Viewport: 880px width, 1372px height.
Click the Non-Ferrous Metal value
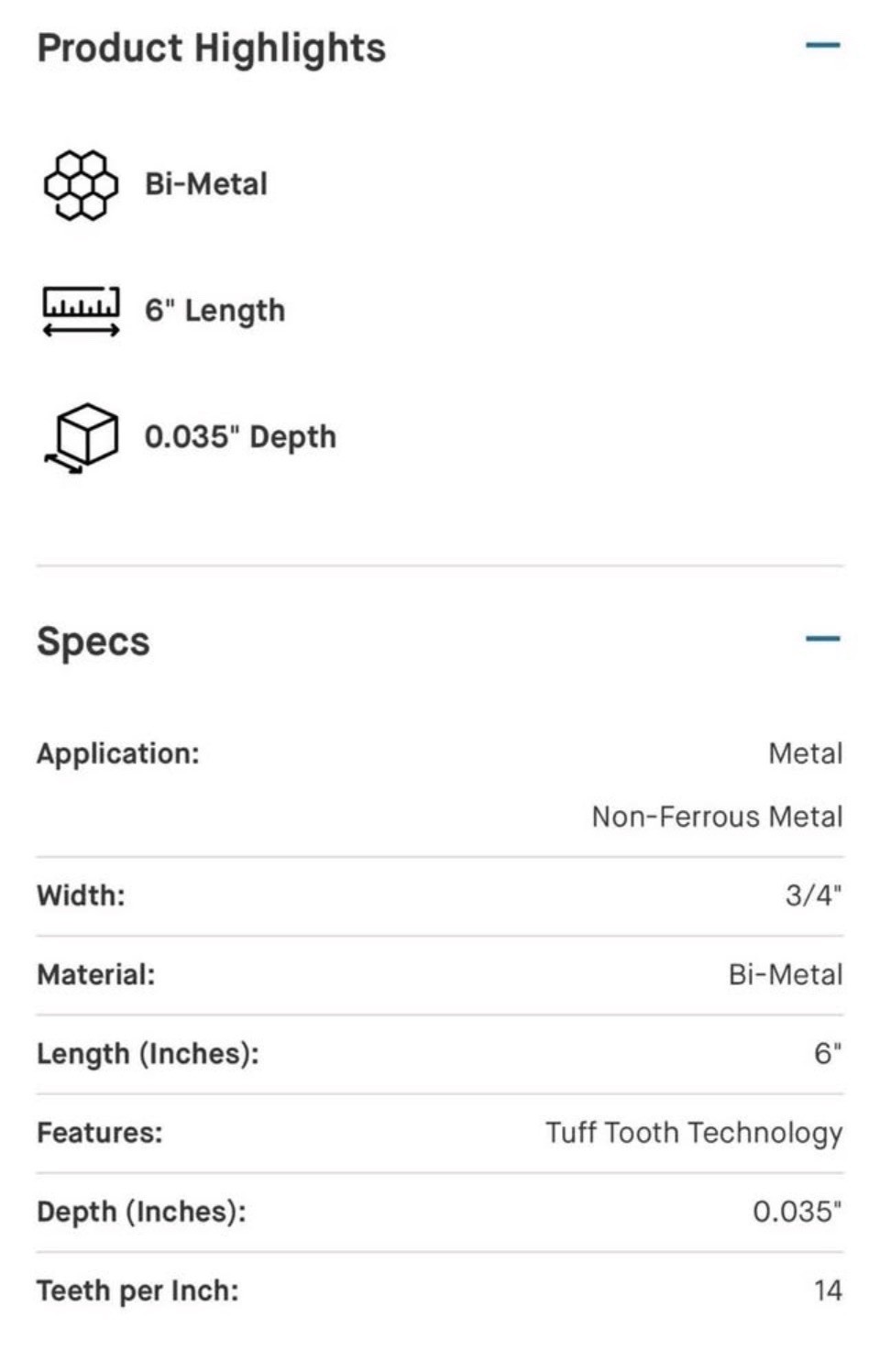click(x=717, y=817)
